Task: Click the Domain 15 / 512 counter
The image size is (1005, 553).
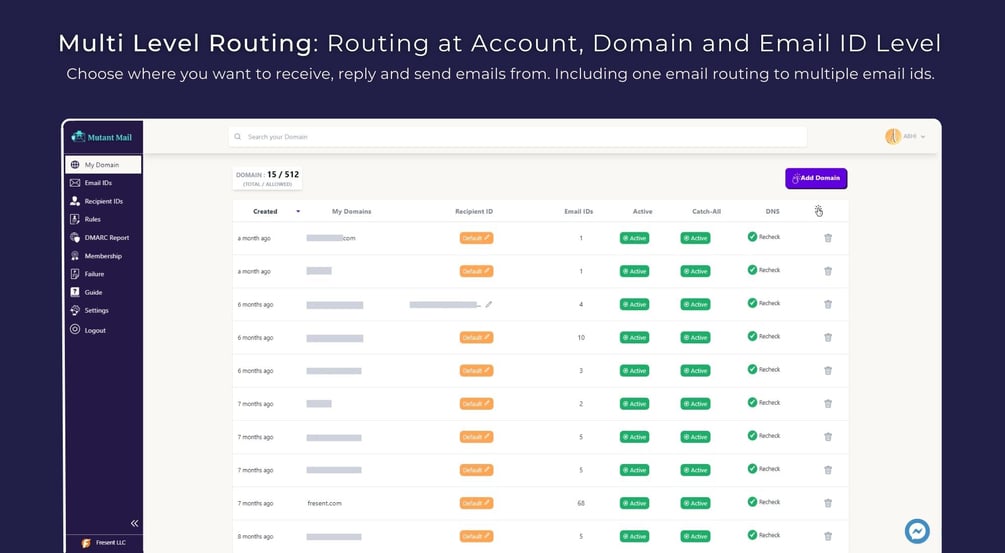Action: (x=267, y=178)
